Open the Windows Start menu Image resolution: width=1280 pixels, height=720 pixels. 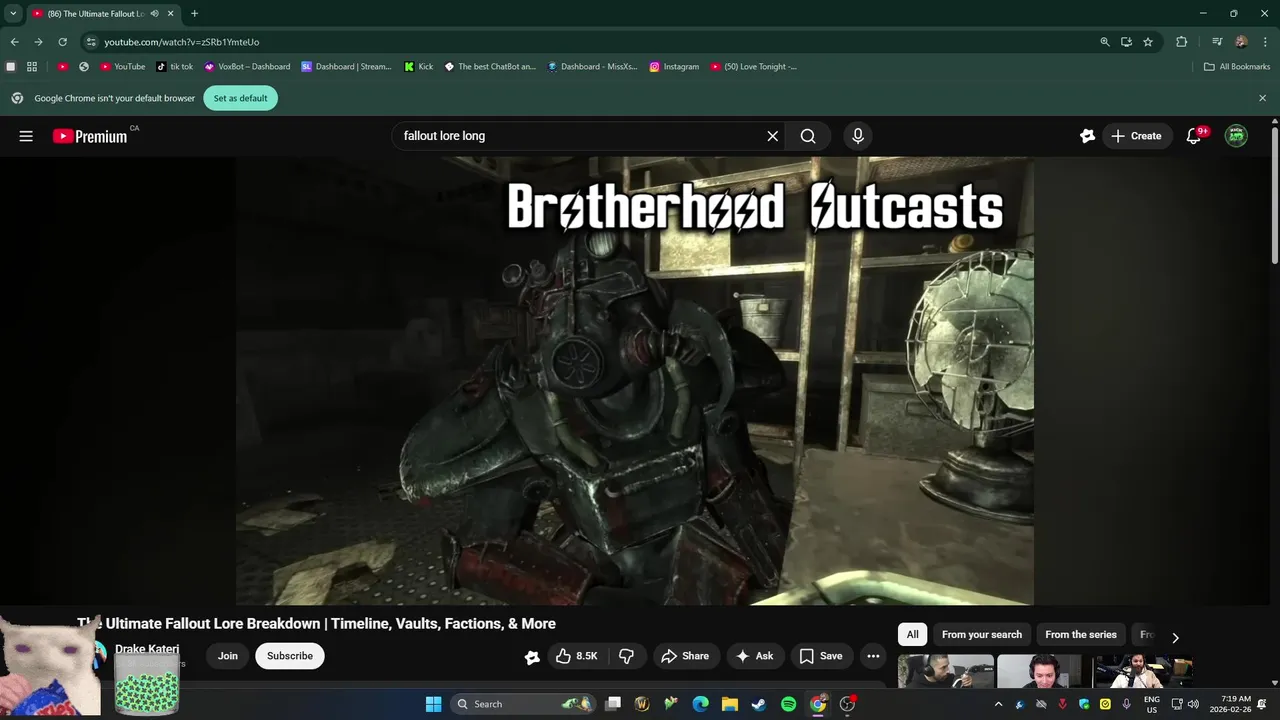point(433,704)
